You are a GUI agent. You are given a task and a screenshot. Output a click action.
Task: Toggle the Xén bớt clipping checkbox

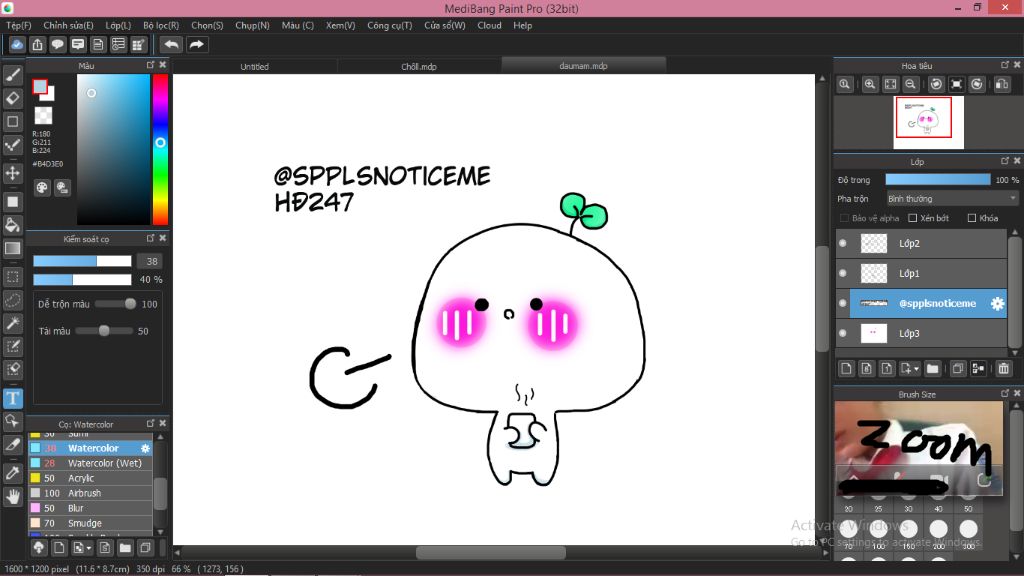tap(913, 218)
